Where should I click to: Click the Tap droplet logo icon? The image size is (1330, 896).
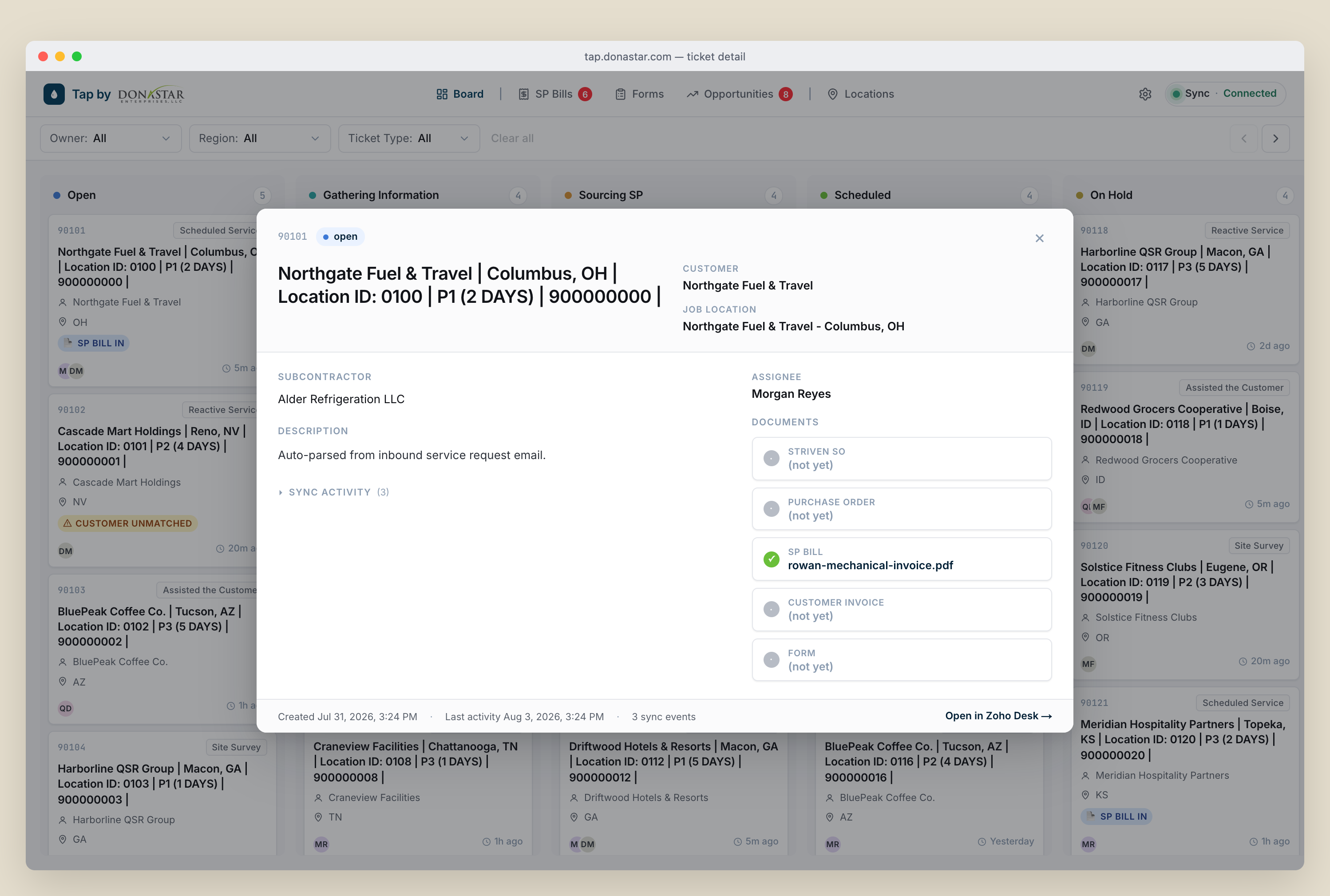coord(54,94)
